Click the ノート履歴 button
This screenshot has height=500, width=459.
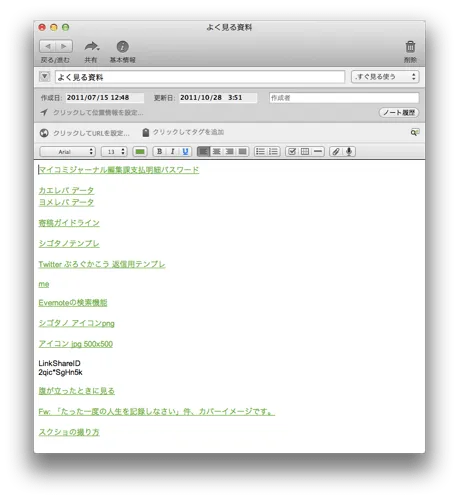tap(399, 113)
